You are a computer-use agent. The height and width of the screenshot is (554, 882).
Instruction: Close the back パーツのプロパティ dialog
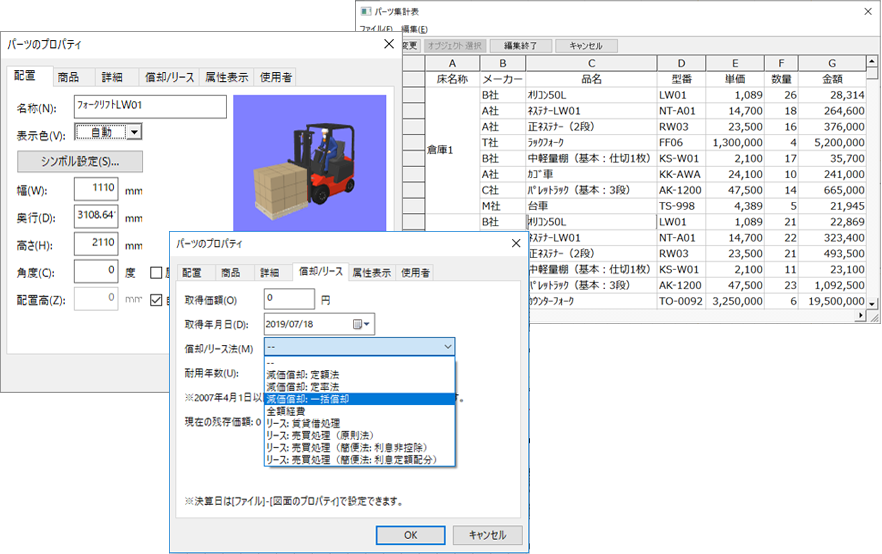(389, 44)
